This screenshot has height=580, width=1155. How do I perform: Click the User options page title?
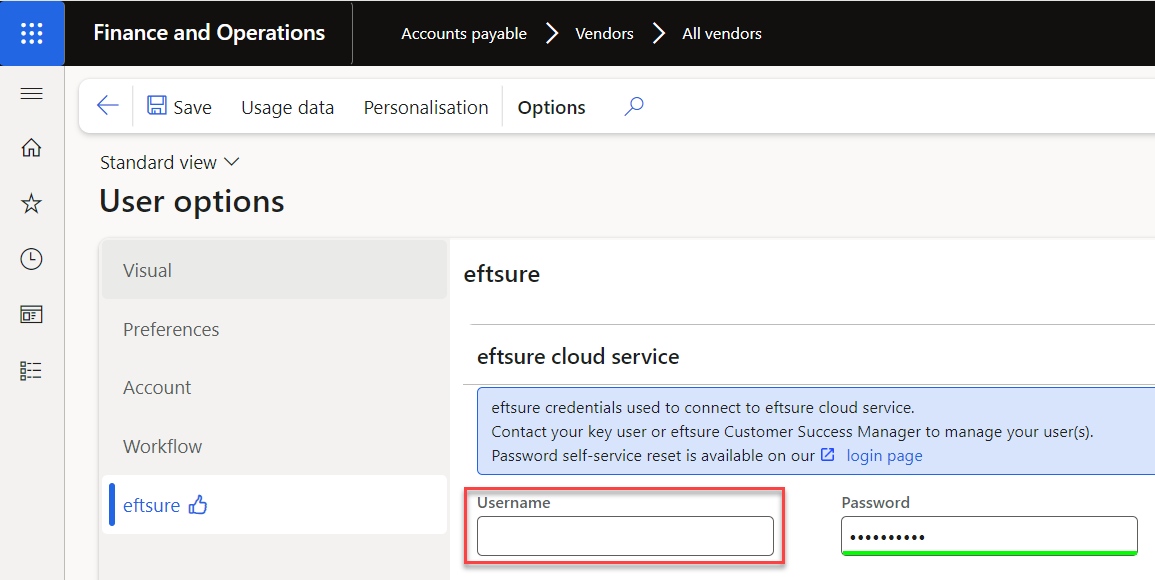click(x=192, y=201)
